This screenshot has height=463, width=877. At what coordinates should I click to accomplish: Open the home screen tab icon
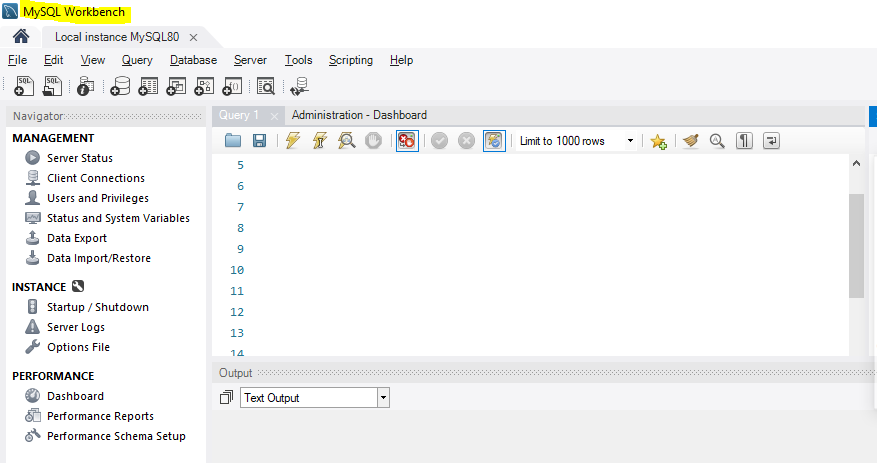point(21,37)
